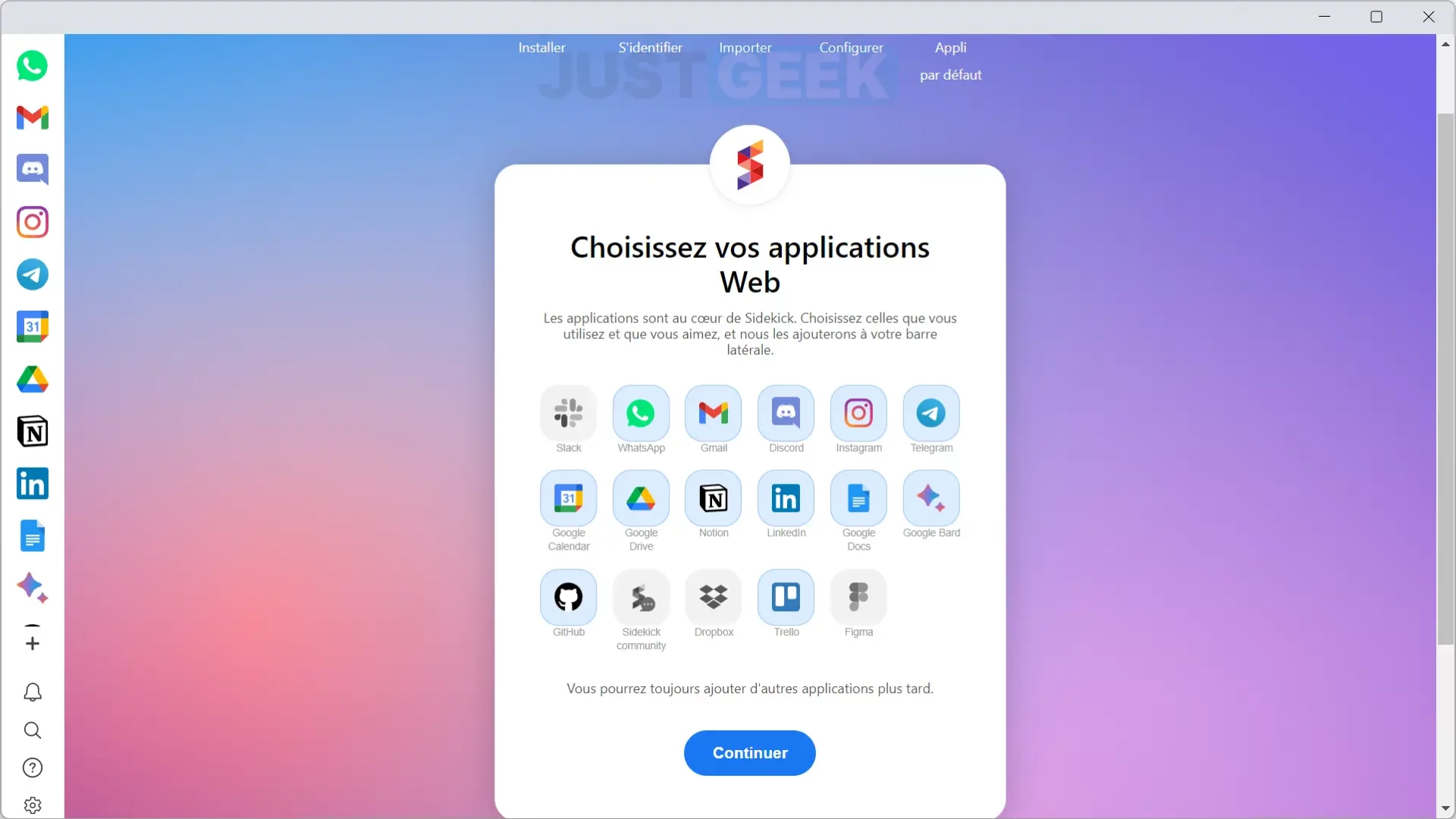Image resolution: width=1456 pixels, height=819 pixels.
Task: Toggle the Google Drive sidebar icon
Action: click(x=33, y=379)
